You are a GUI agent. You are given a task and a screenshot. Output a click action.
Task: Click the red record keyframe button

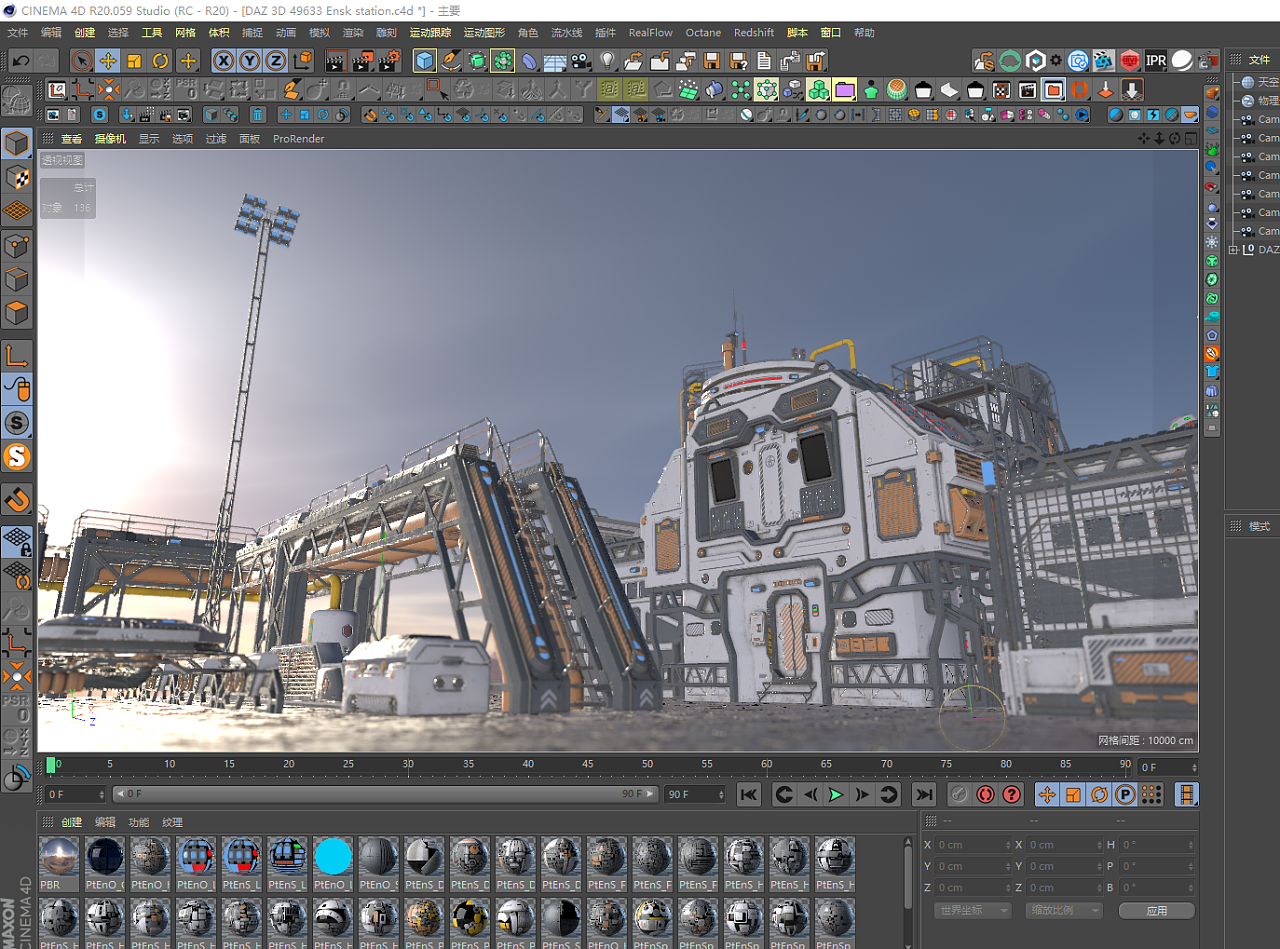959,795
